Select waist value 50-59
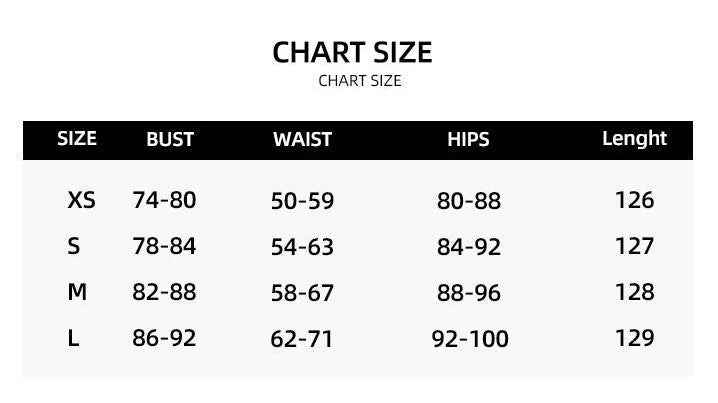Image resolution: width=718 pixels, height=403 pixels. pyautogui.click(x=302, y=201)
